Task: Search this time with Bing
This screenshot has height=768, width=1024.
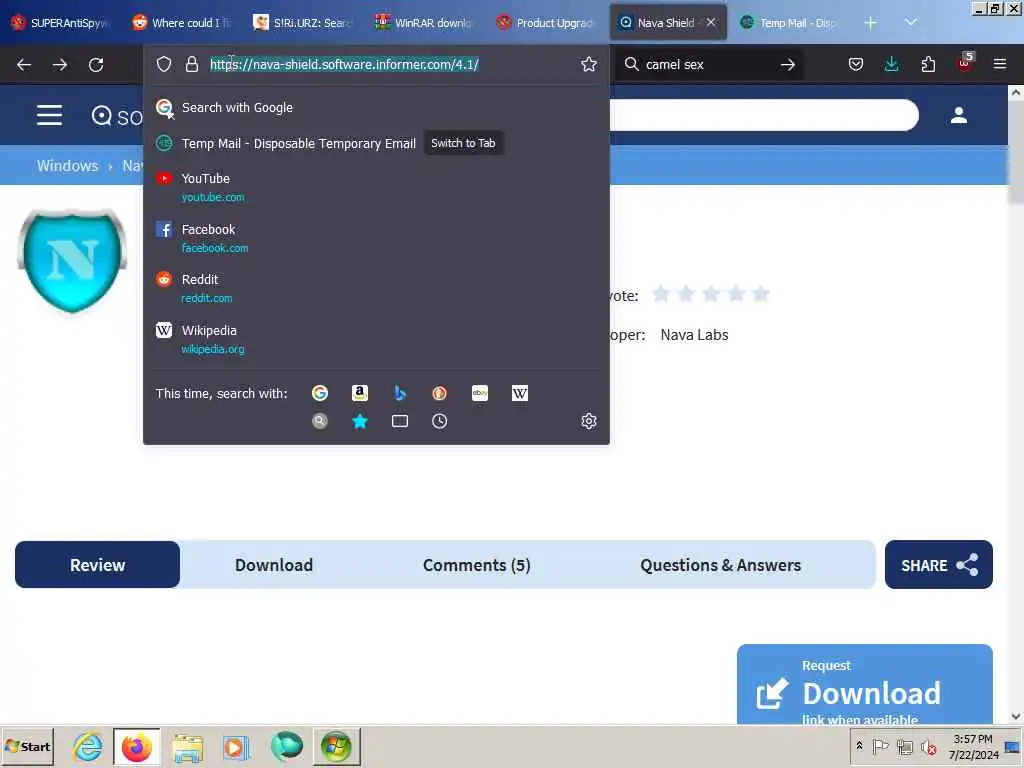Action: (400, 393)
